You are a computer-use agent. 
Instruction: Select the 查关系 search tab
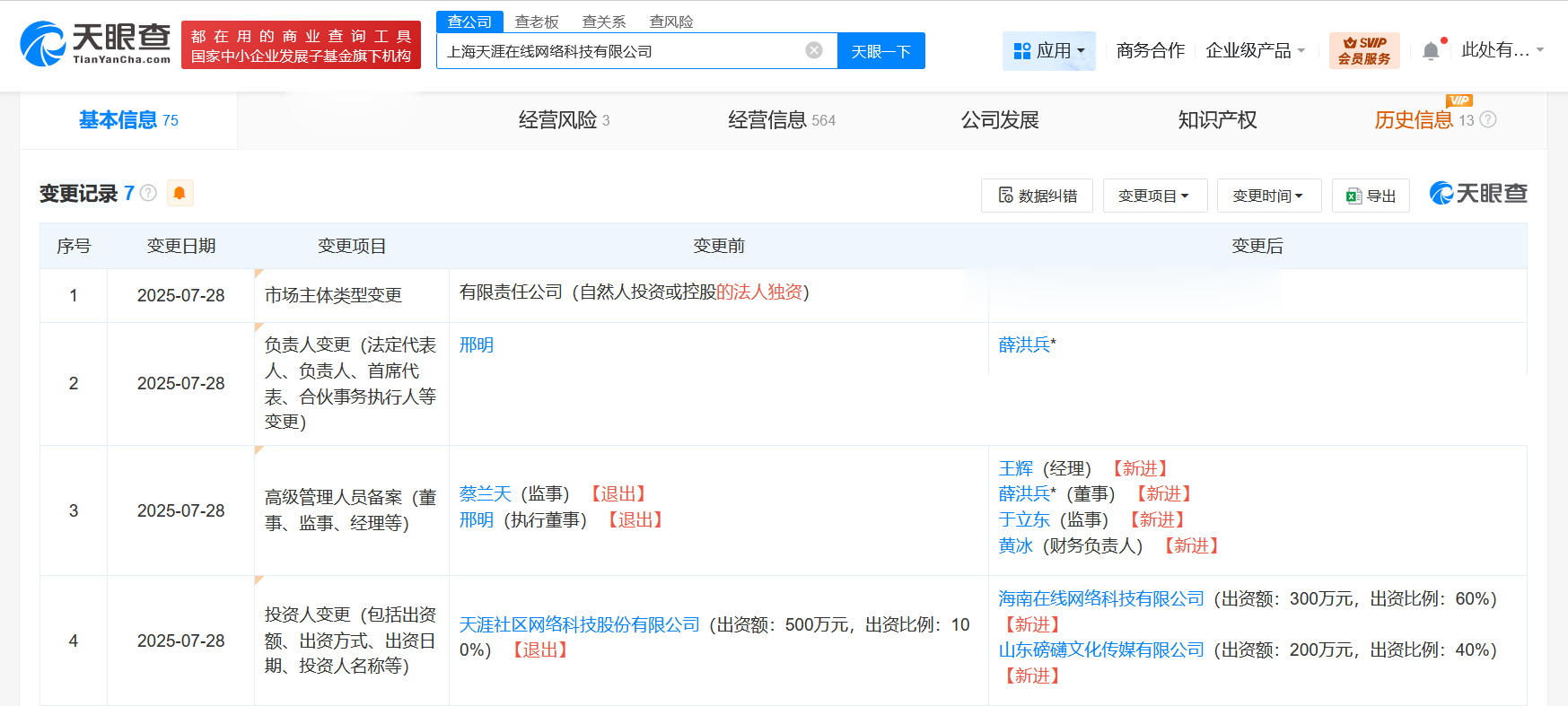click(604, 22)
